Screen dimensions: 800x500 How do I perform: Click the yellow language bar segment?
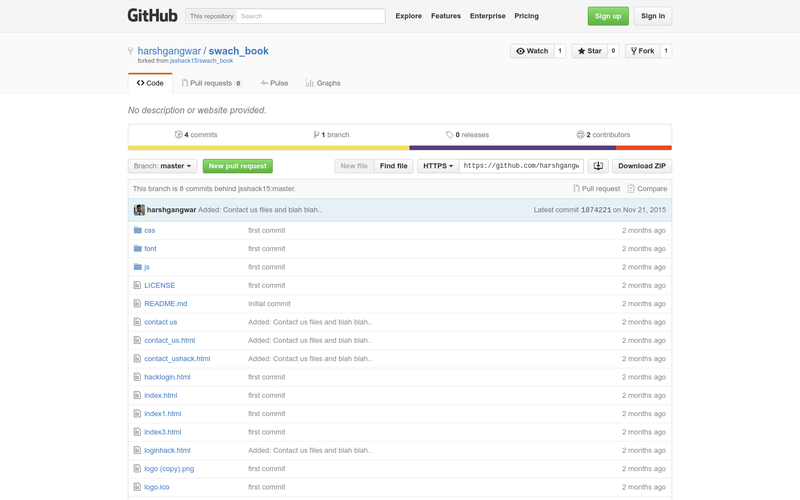click(x=268, y=148)
